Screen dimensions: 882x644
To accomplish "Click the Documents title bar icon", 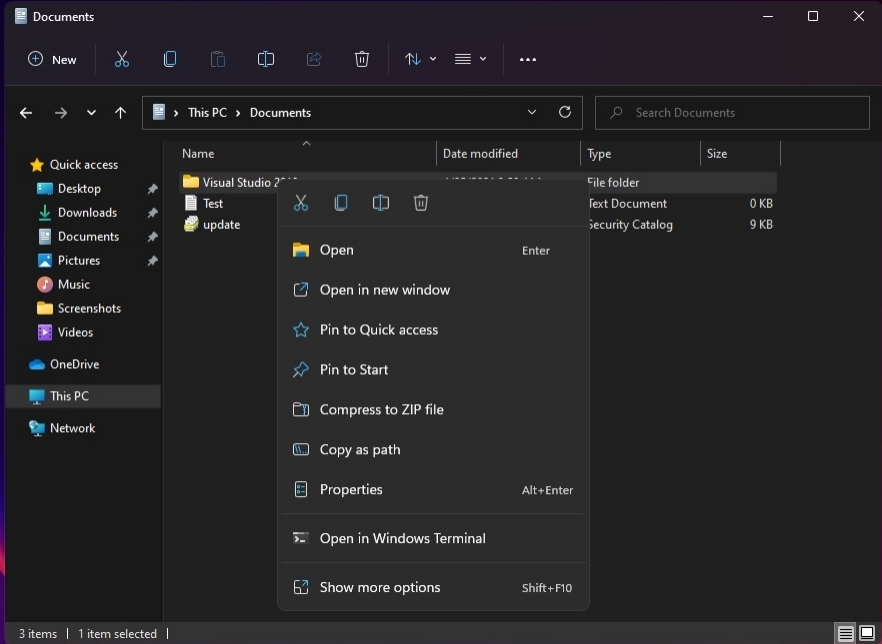I will 21,16.
